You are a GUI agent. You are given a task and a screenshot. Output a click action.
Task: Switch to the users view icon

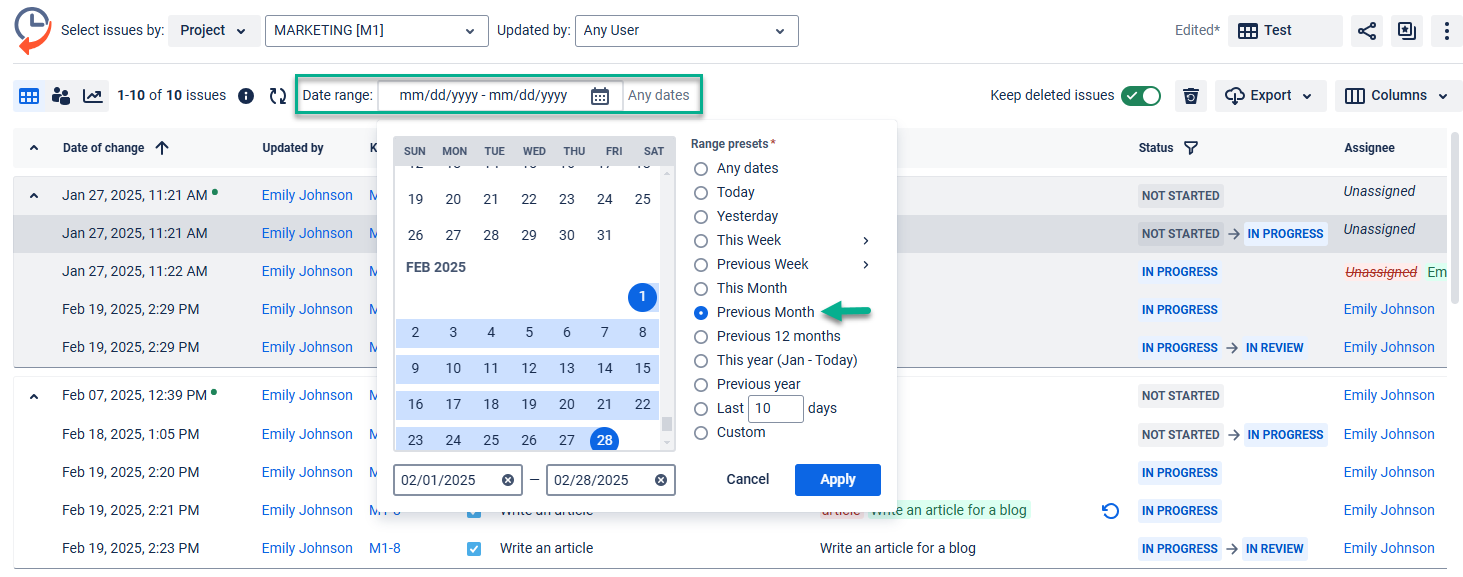click(x=61, y=96)
